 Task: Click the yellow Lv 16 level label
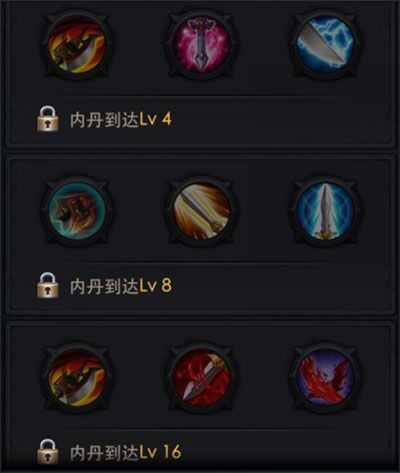pyautogui.click(x=160, y=452)
